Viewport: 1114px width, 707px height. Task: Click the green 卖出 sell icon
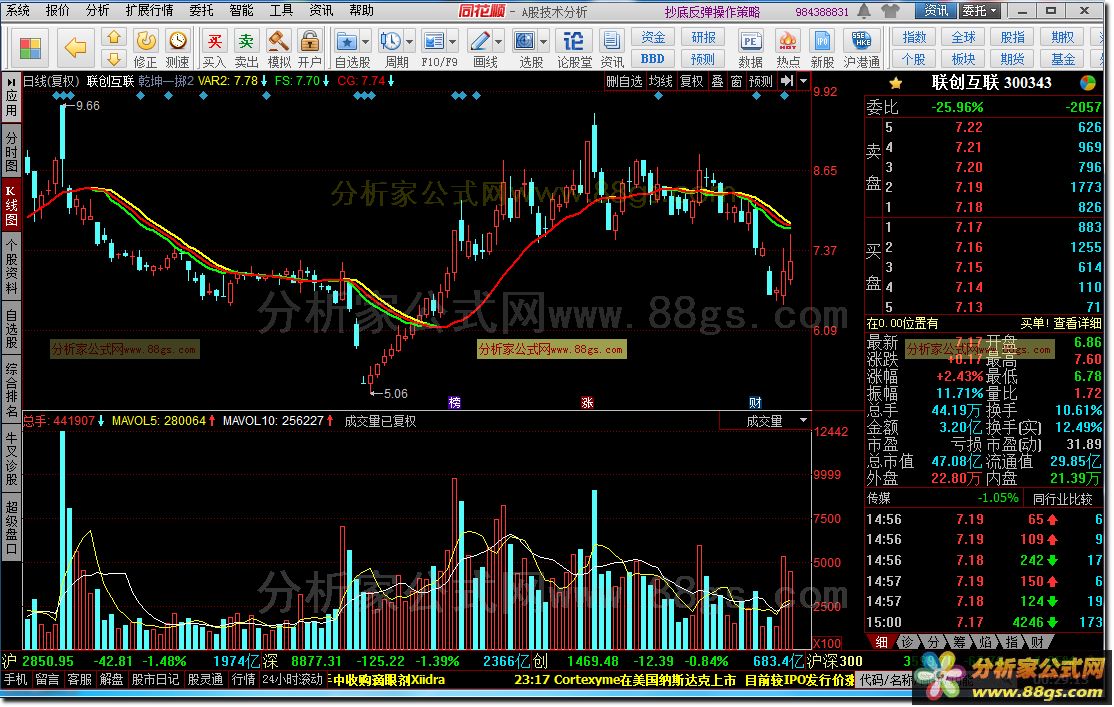(x=246, y=41)
